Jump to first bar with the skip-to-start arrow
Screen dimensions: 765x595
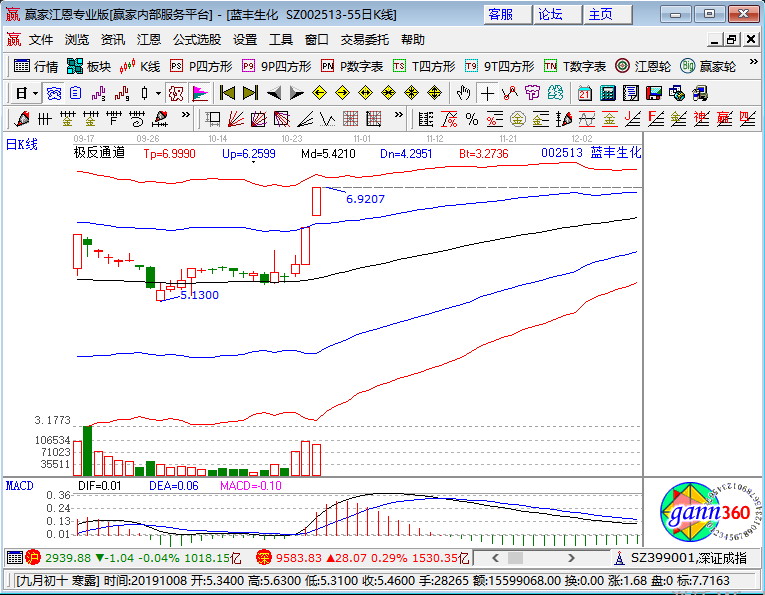coord(227,93)
